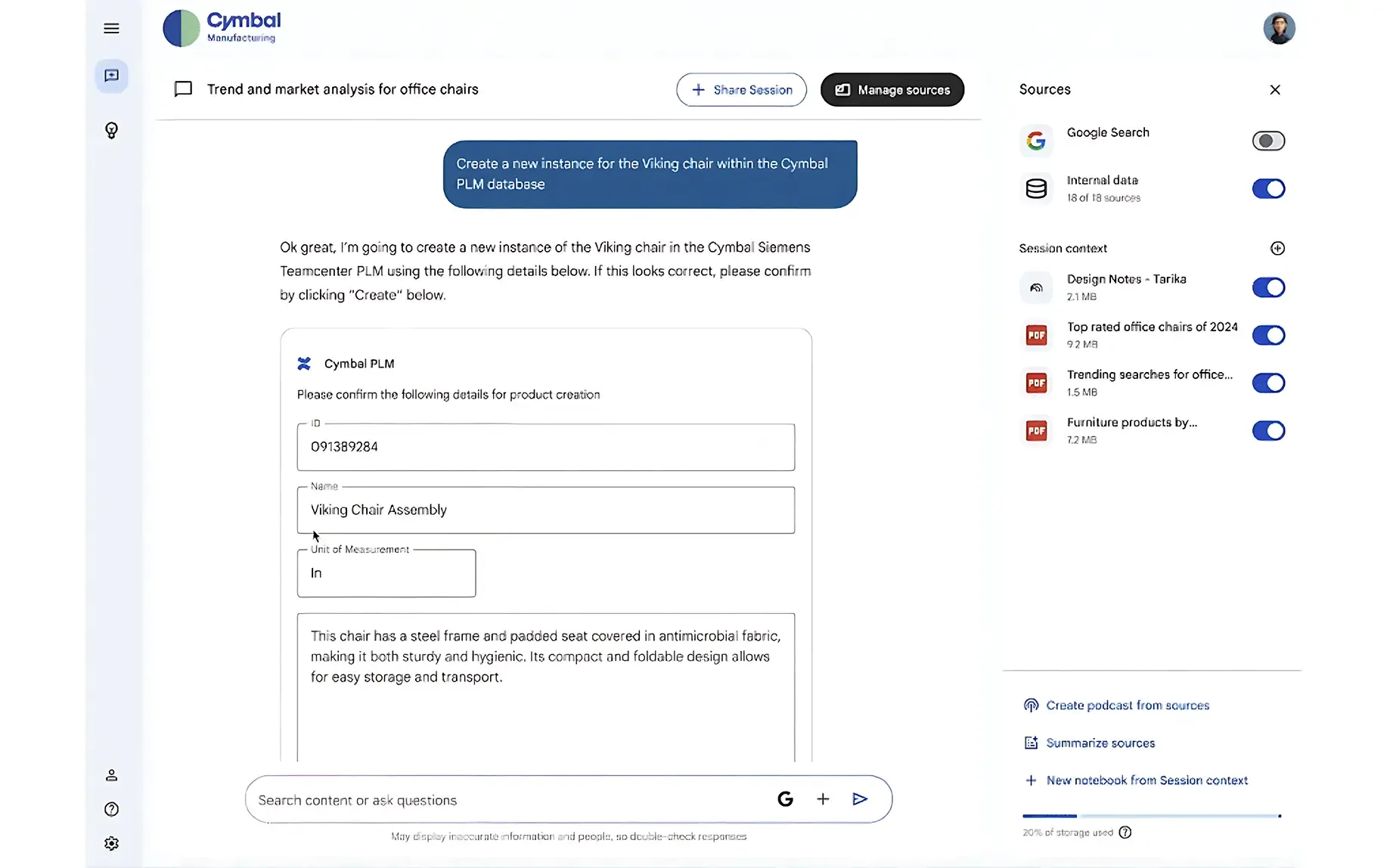Click the Google Search icon in Sources panel
Viewport: 1390px width, 868px height.
pos(1035,140)
